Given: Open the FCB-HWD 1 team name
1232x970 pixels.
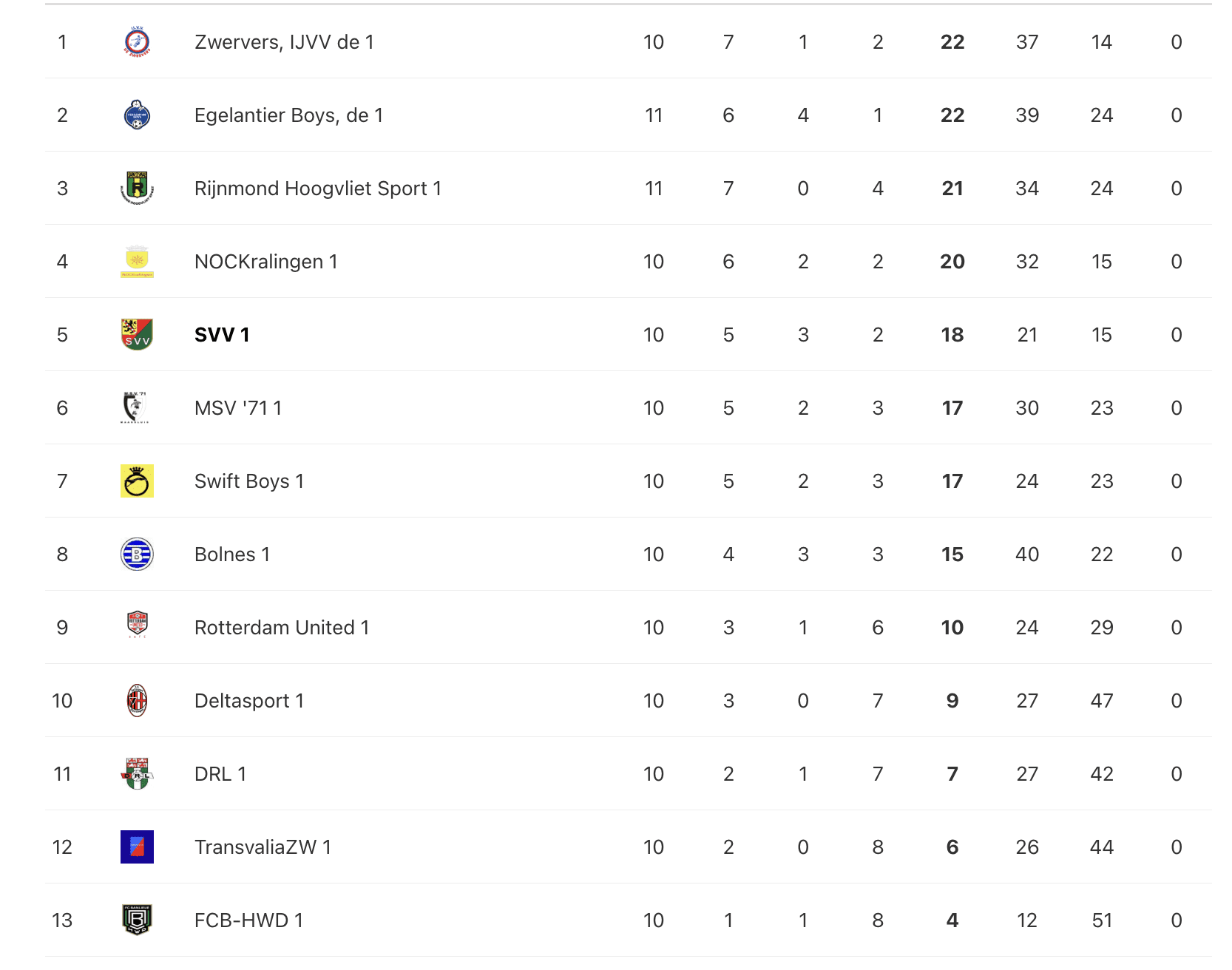Looking at the screenshot, I should tap(249, 920).
